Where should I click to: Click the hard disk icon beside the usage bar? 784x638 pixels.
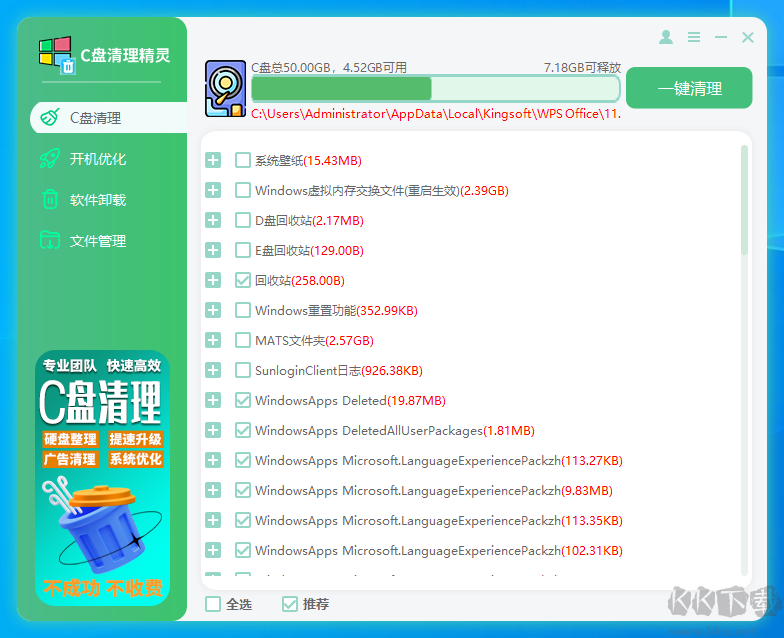click(x=225, y=89)
